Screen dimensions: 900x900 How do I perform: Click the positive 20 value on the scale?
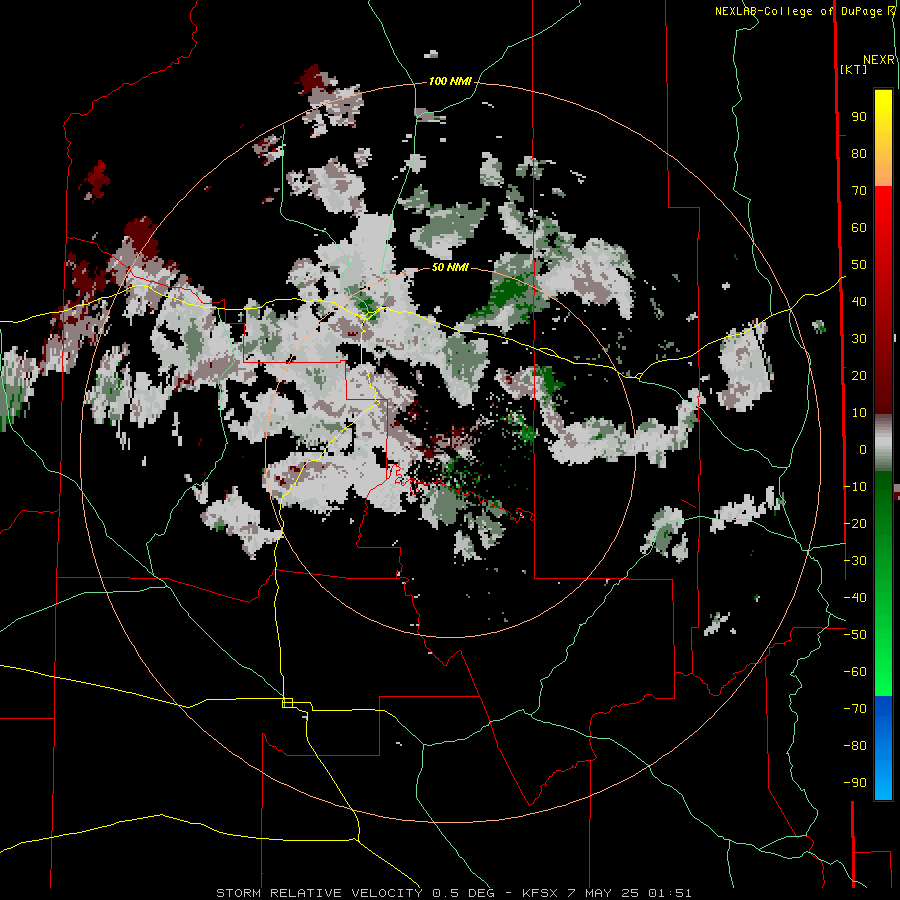click(859, 376)
